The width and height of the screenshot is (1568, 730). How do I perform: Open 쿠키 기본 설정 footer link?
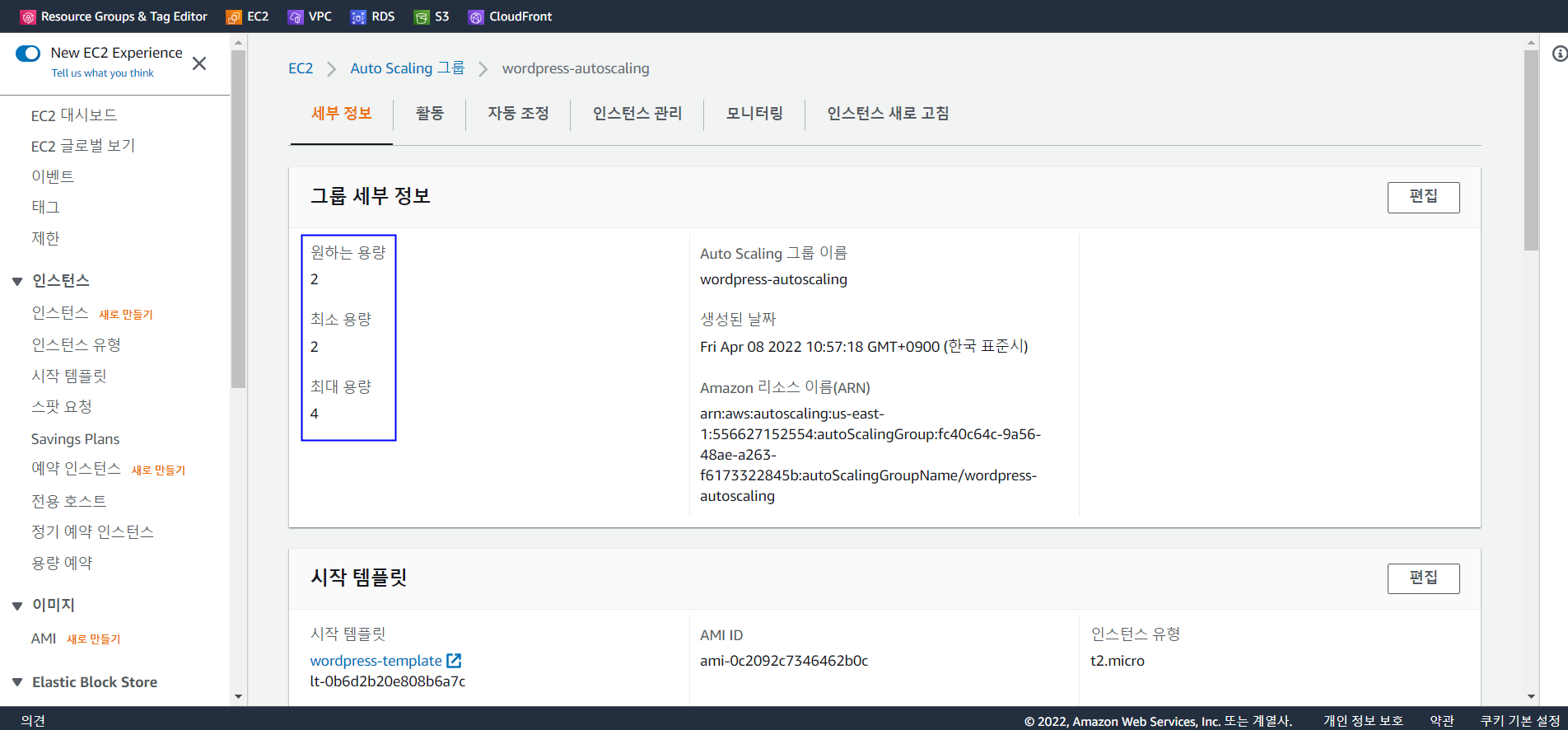pos(1520,721)
